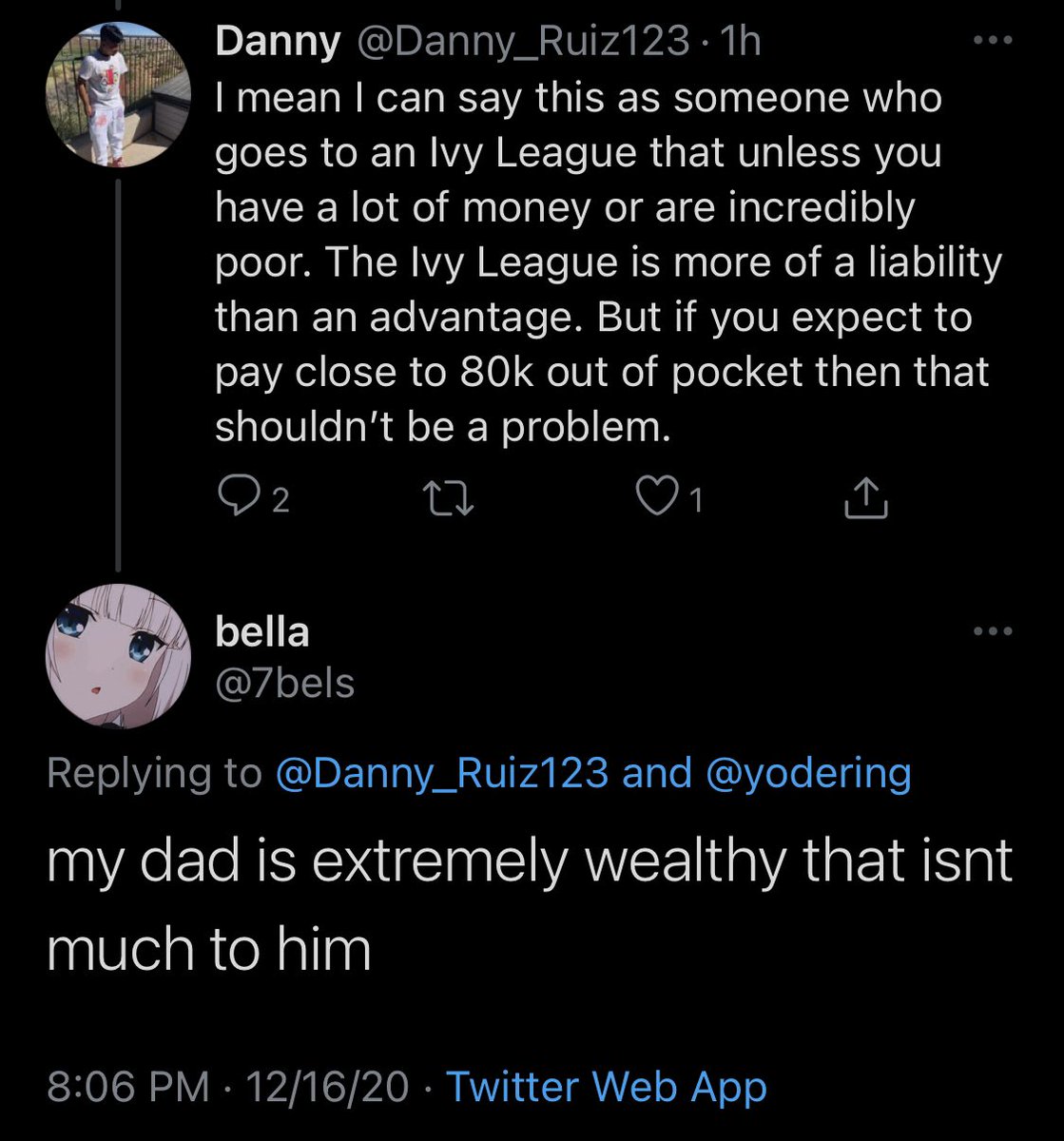Open Danny's profile picture

tap(118, 95)
